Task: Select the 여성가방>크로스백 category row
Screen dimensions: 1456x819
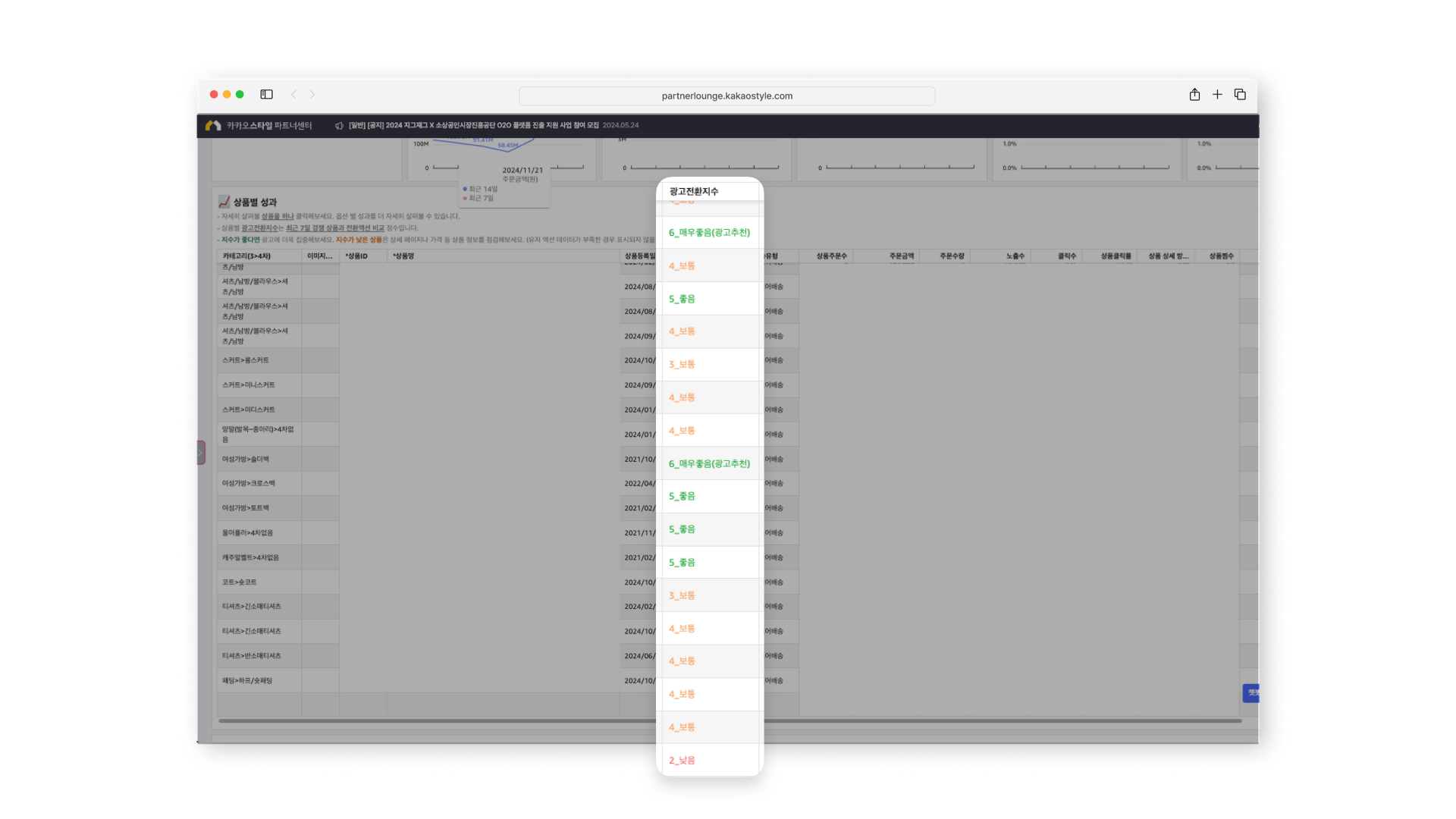Action: coord(259,483)
